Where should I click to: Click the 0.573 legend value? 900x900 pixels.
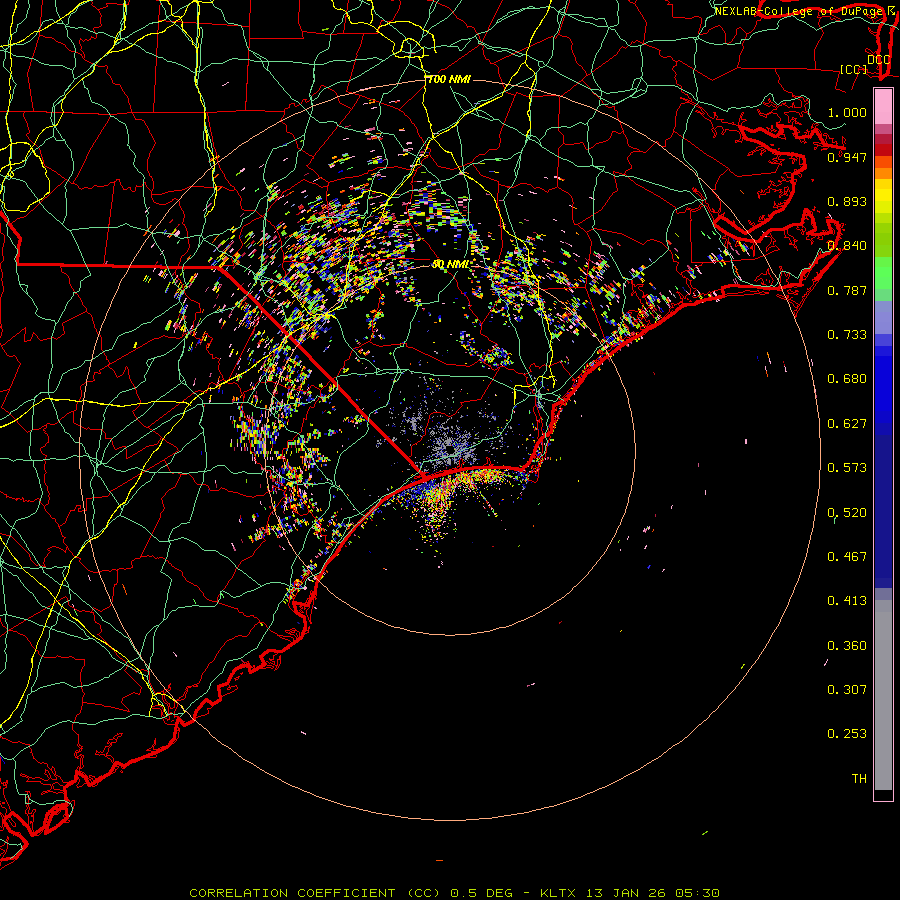tap(847, 468)
